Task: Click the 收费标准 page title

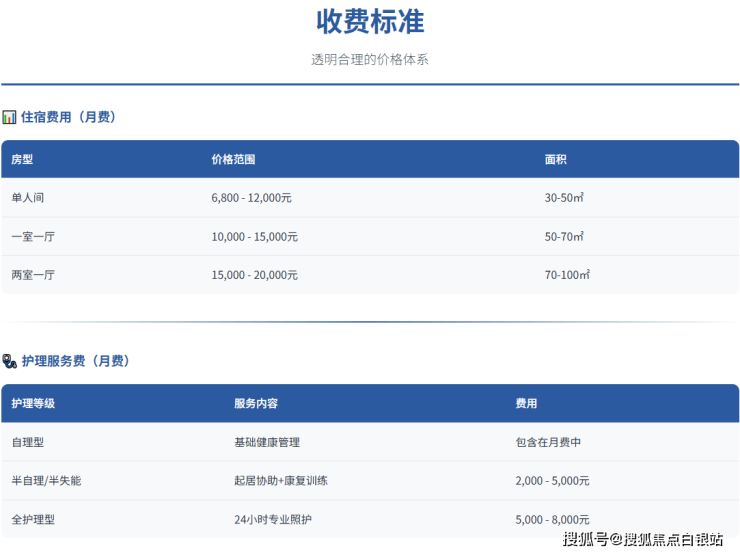Action: pyautogui.click(x=370, y=21)
